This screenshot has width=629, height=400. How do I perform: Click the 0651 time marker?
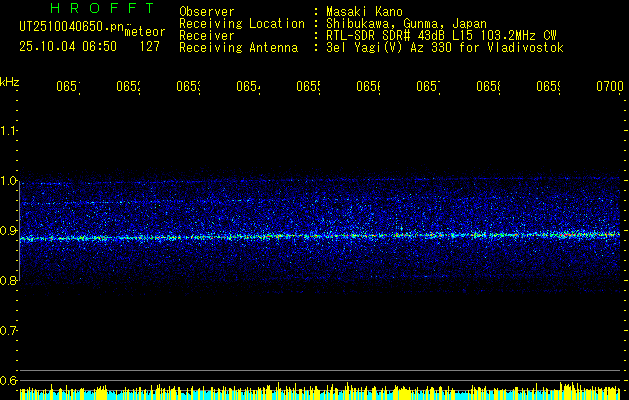coord(68,87)
